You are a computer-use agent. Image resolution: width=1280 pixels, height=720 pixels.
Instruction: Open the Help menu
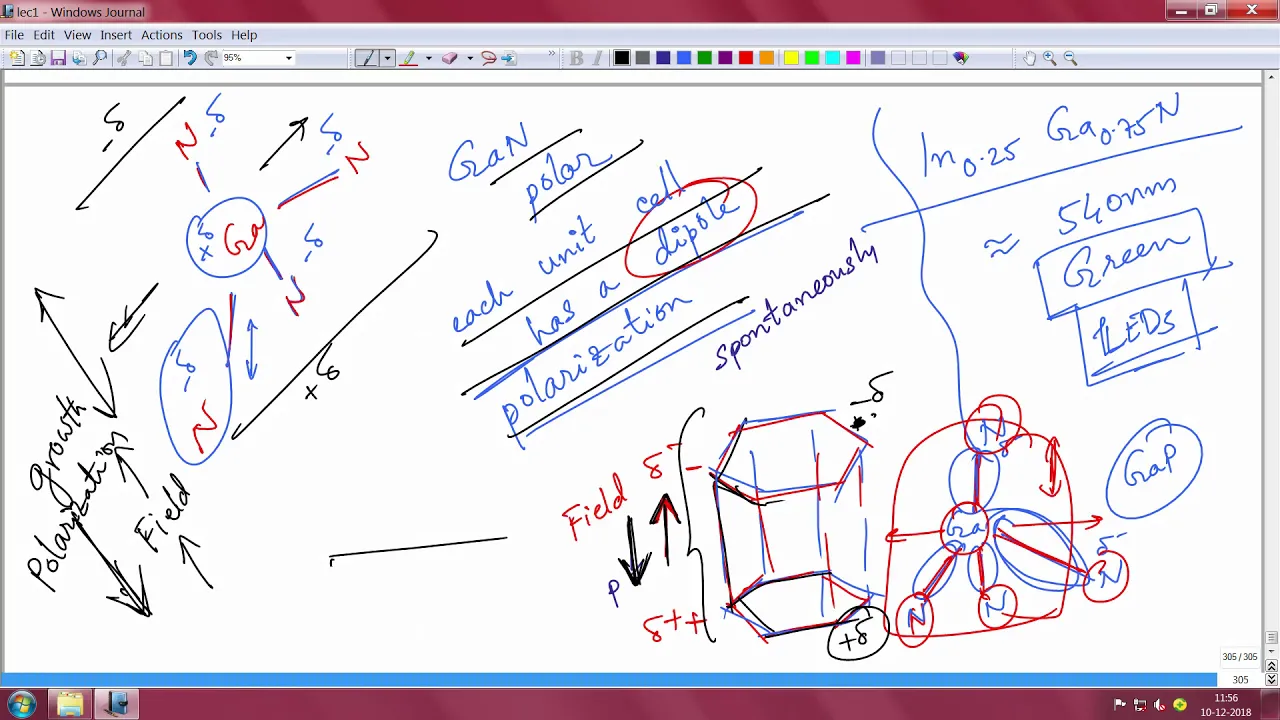(x=244, y=34)
